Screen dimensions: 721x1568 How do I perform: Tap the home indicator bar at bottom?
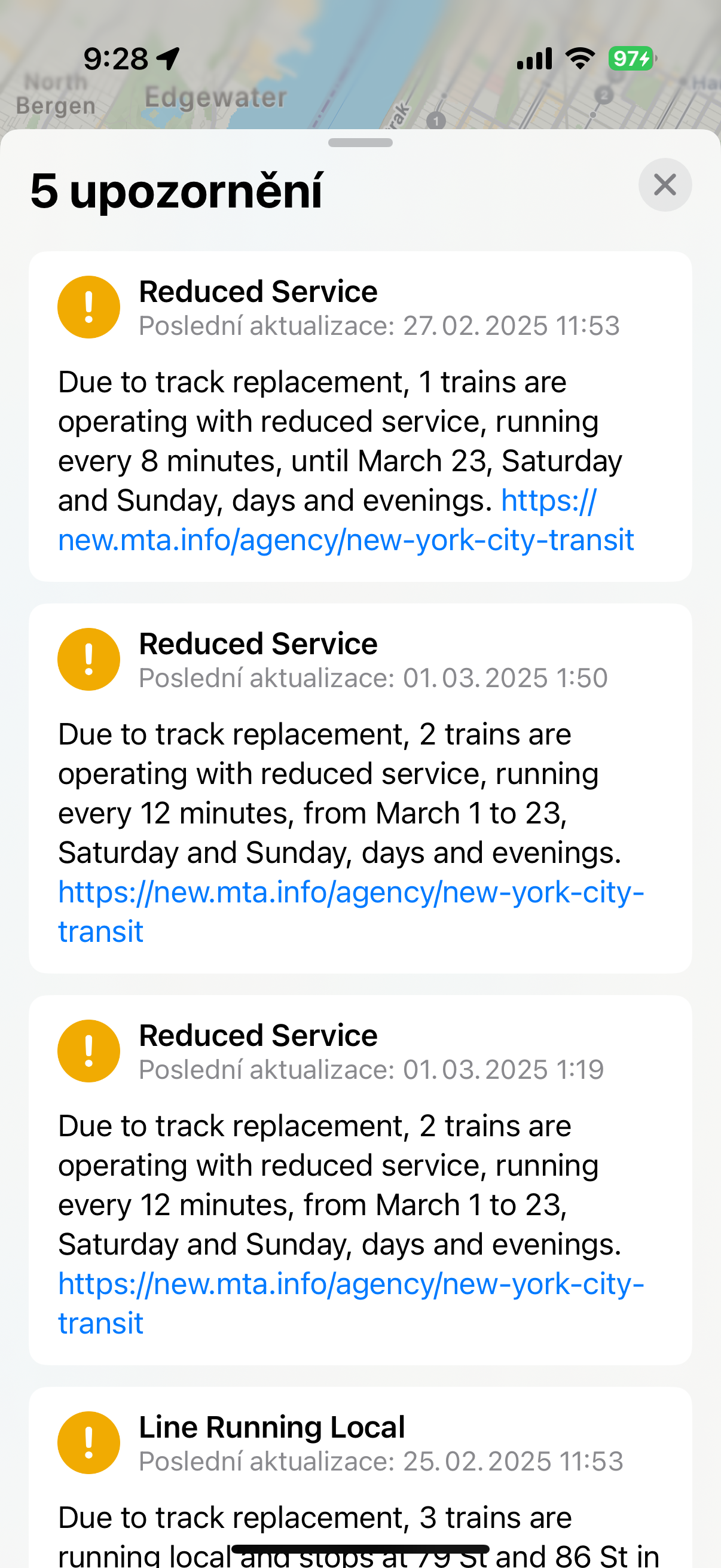click(360, 1548)
